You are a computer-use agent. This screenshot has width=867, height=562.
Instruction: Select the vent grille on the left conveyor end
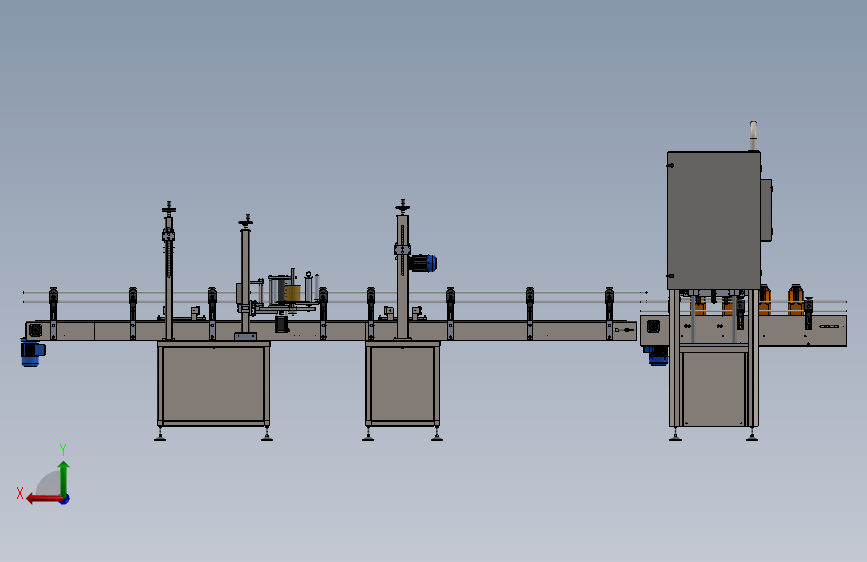click(x=35, y=330)
